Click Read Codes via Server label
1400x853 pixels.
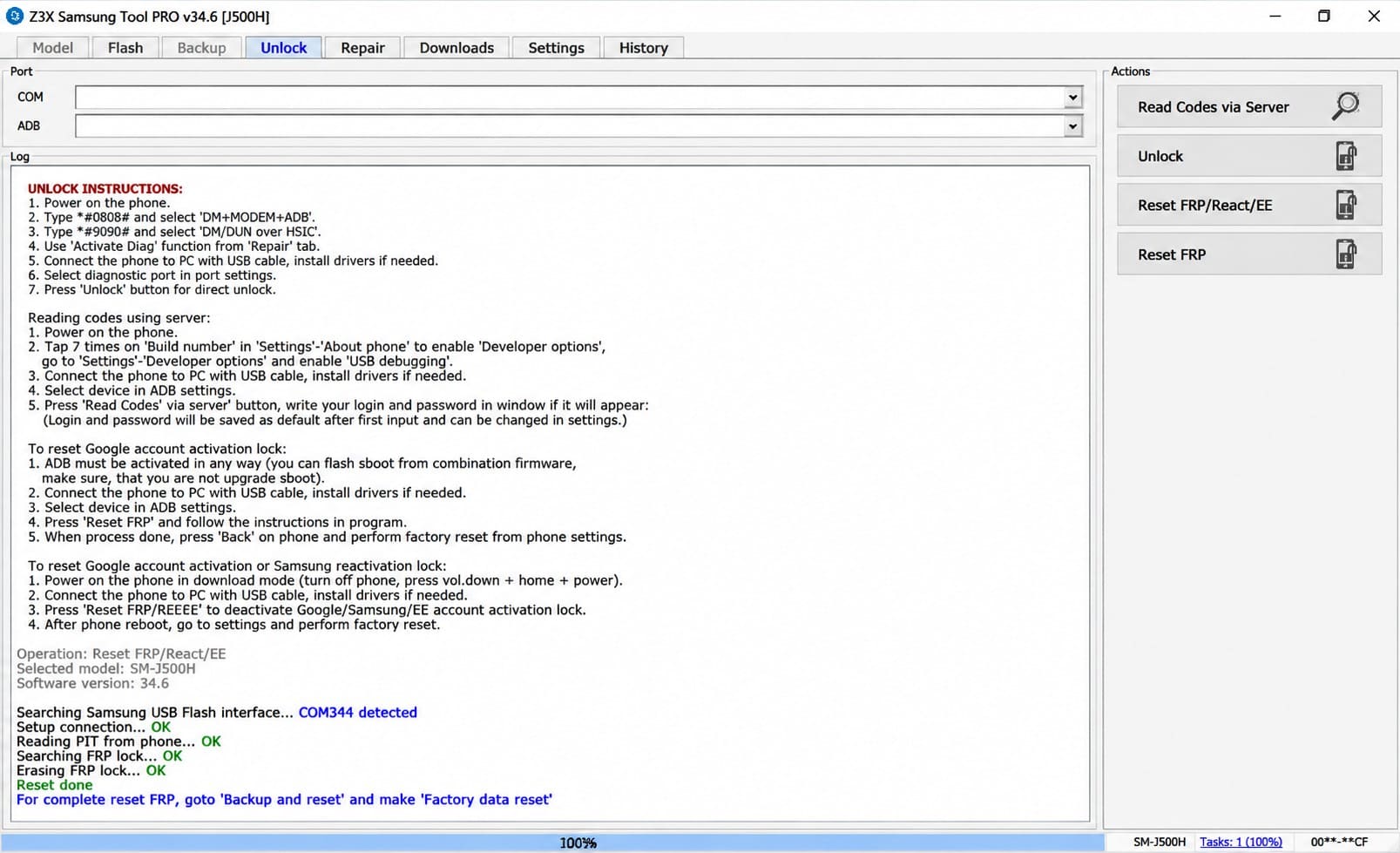click(x=1213, y=107)
